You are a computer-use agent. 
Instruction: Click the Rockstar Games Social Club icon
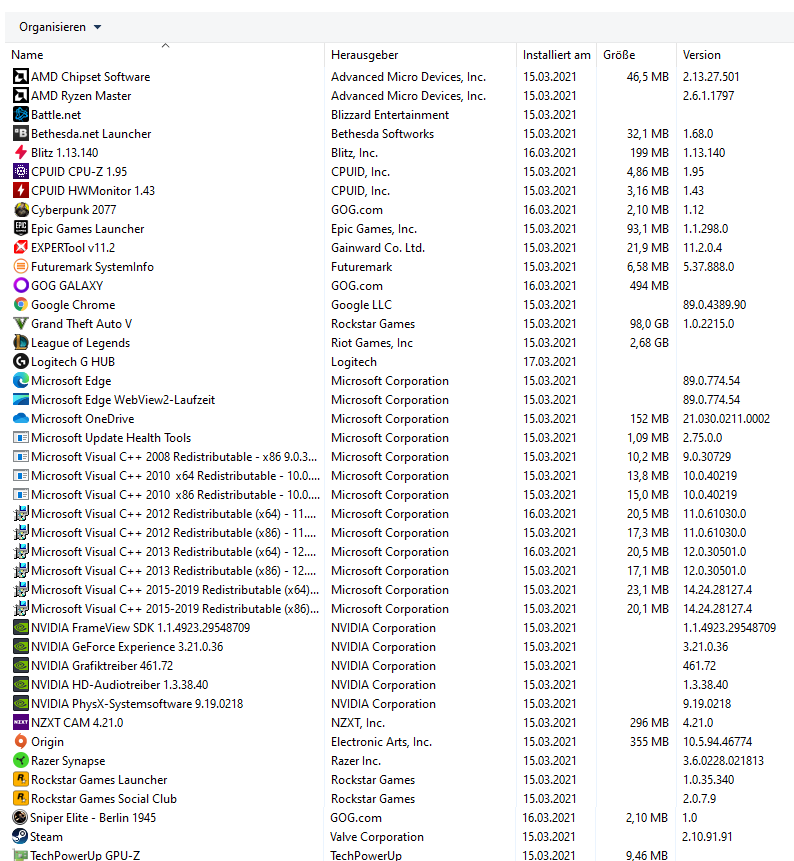click(21, 798)
